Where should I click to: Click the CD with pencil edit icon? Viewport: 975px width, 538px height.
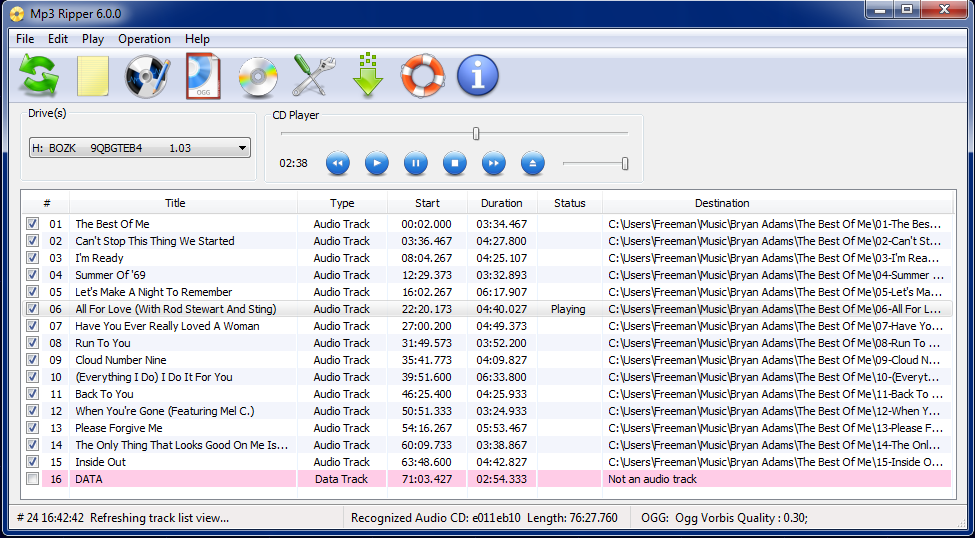click(x=147, y=76)
